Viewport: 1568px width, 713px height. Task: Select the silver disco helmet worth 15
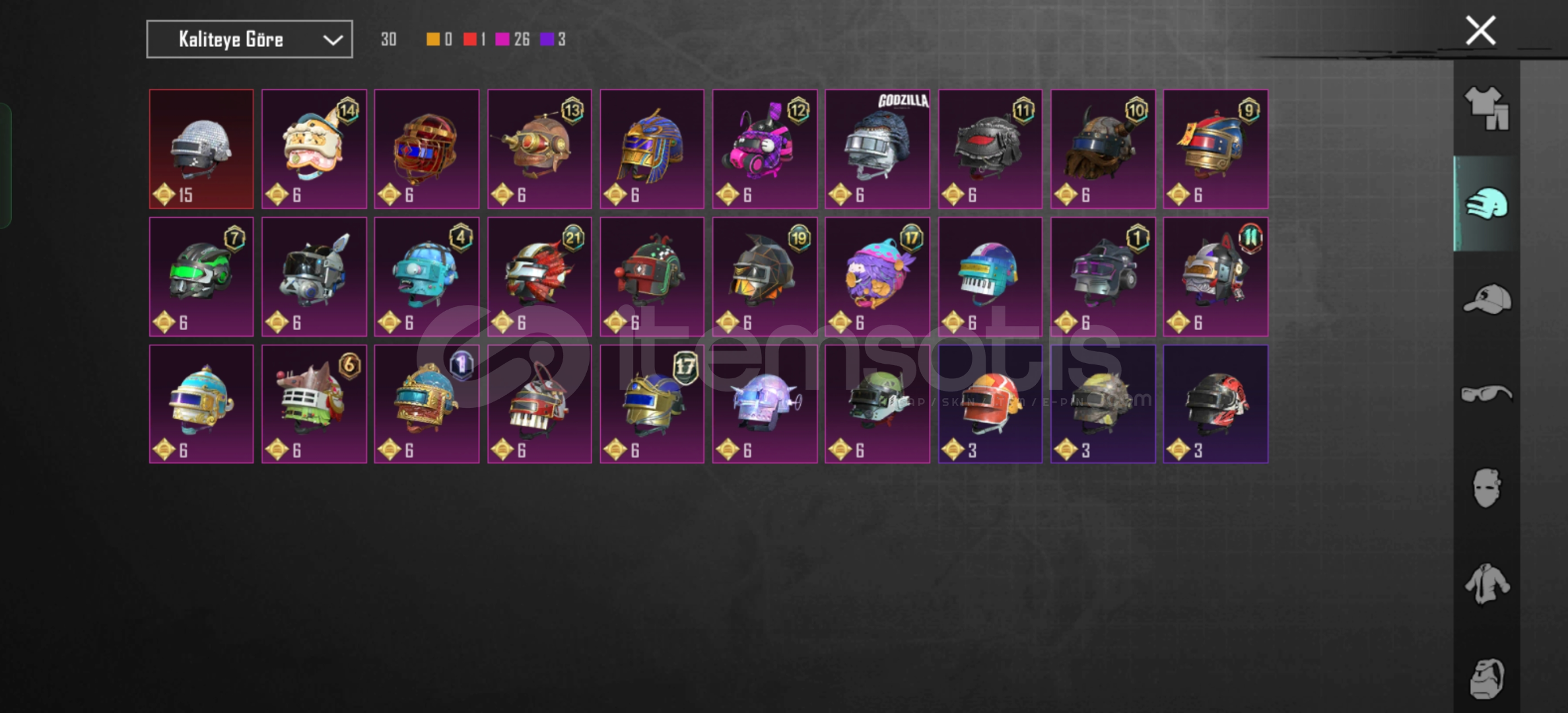[201, 149]
